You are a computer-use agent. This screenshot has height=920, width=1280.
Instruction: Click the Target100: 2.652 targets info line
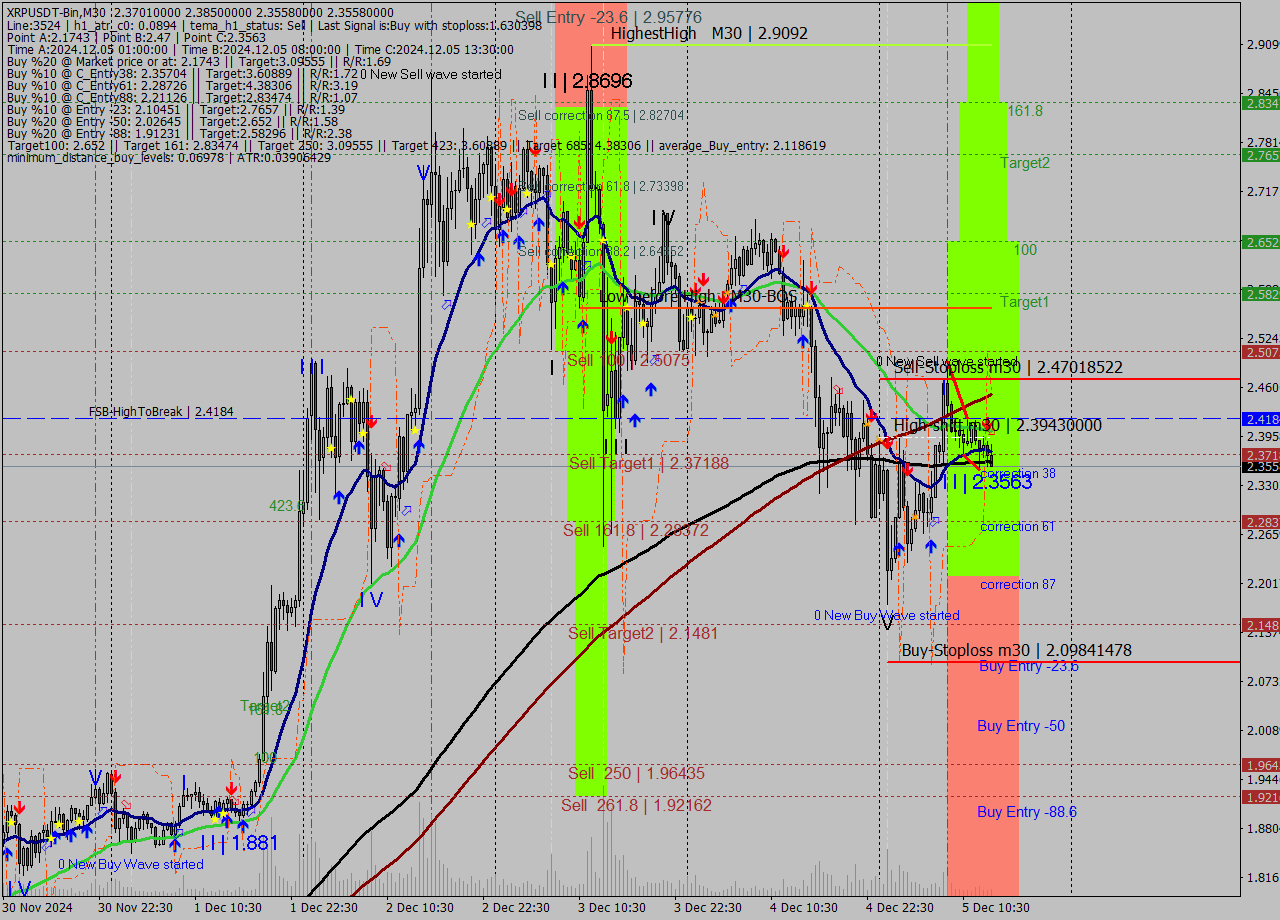416,146
